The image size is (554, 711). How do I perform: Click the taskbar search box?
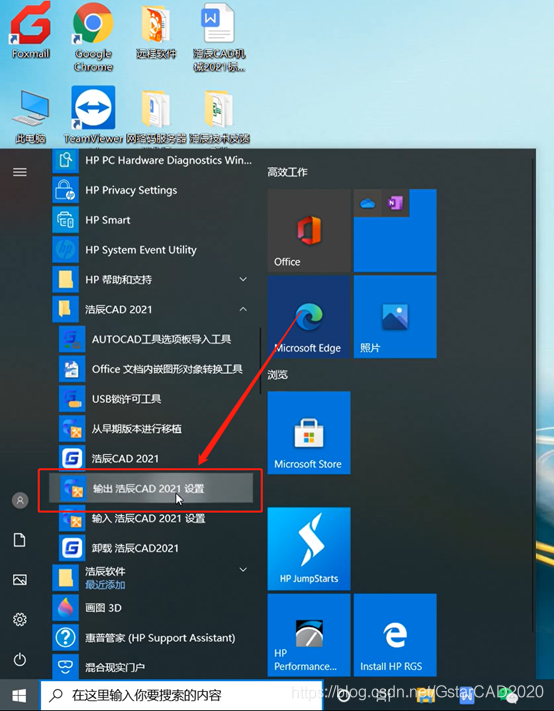pos(181,695)
